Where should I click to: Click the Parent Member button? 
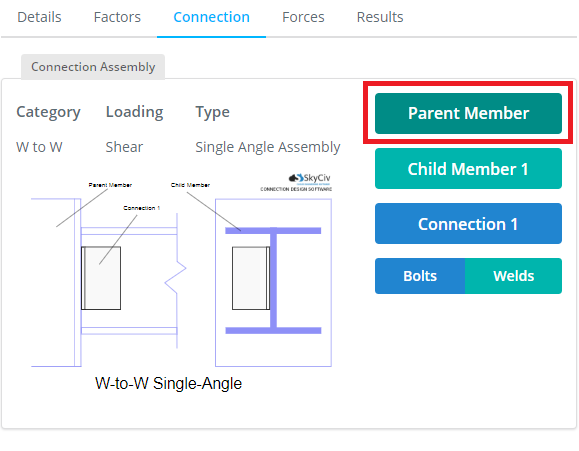tap(468, 113)
